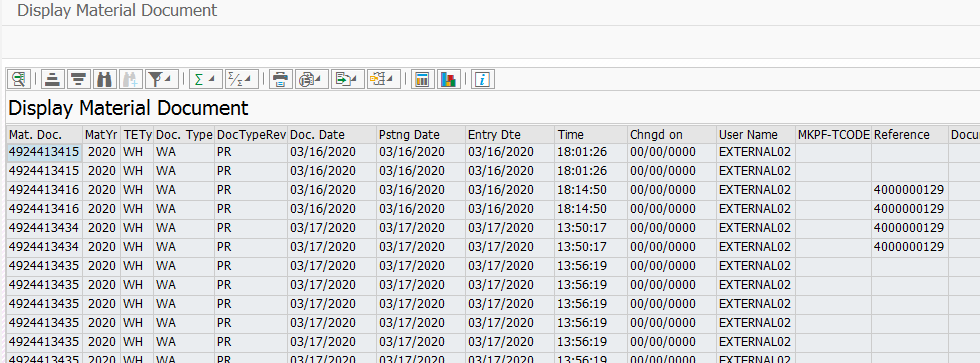Calculate total with the sigma icon
This screenshot has height=363, width=980.
(199, 79)
